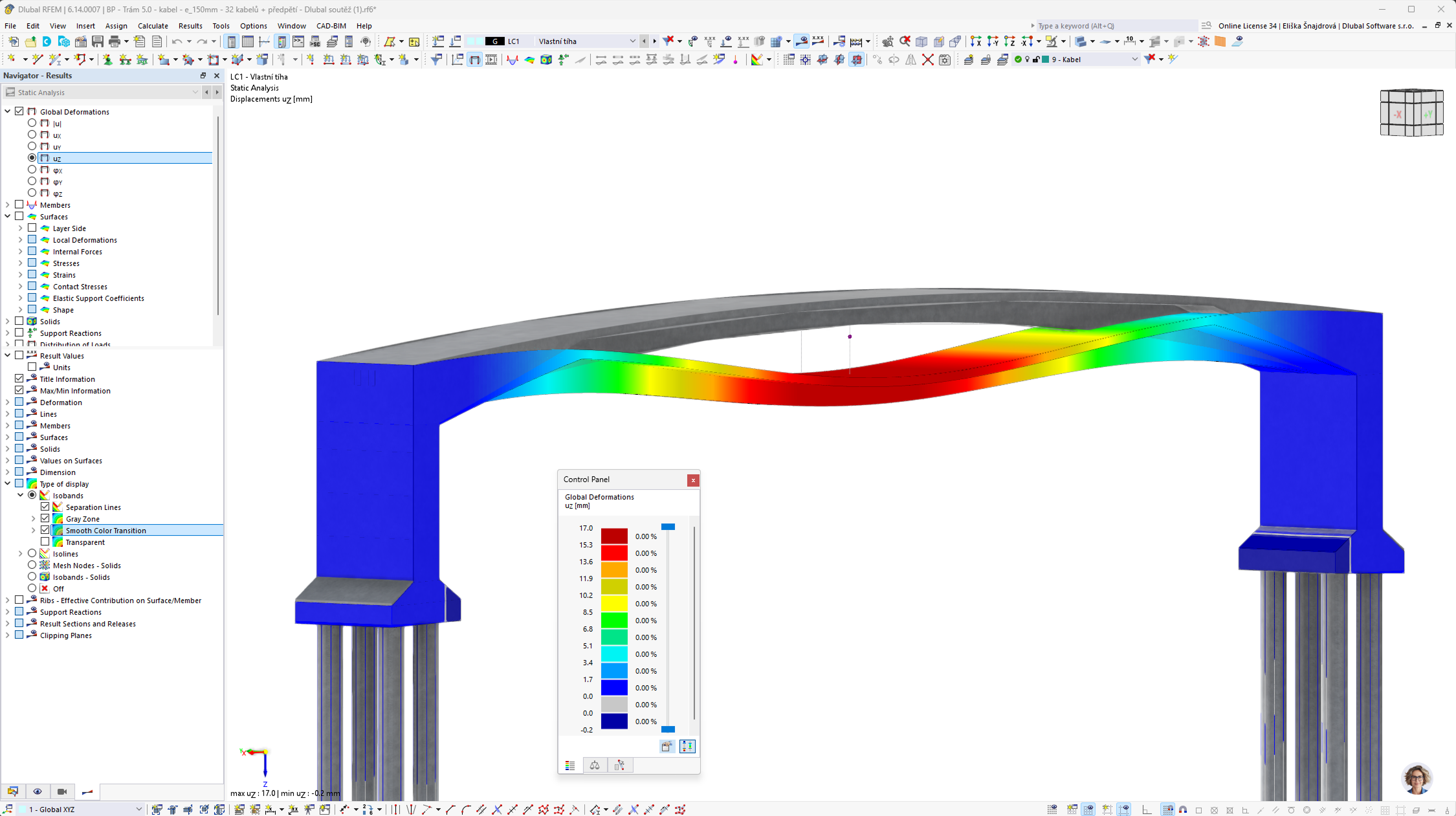Click the member deformation diagram icon
This screenshot has width=1456, height=816.
(x=513, y=60)
